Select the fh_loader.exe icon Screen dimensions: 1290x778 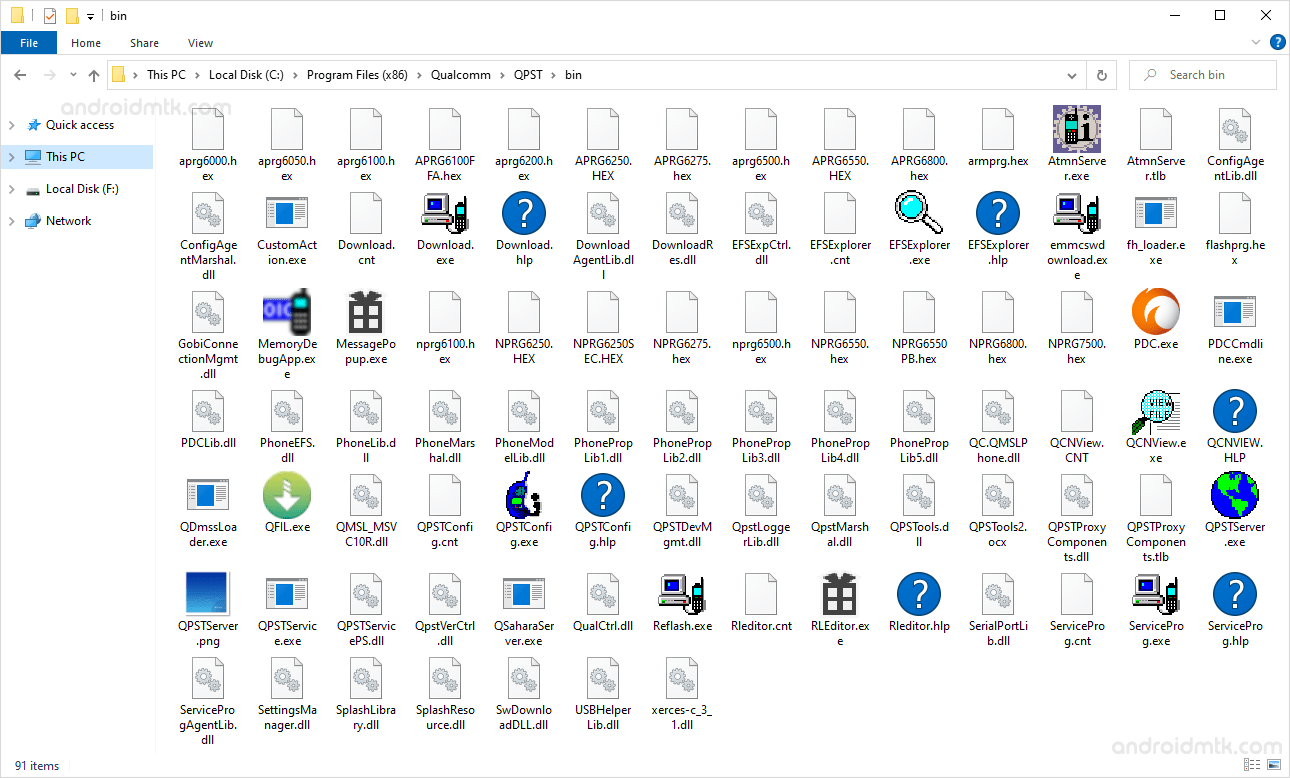[1156, 213]
